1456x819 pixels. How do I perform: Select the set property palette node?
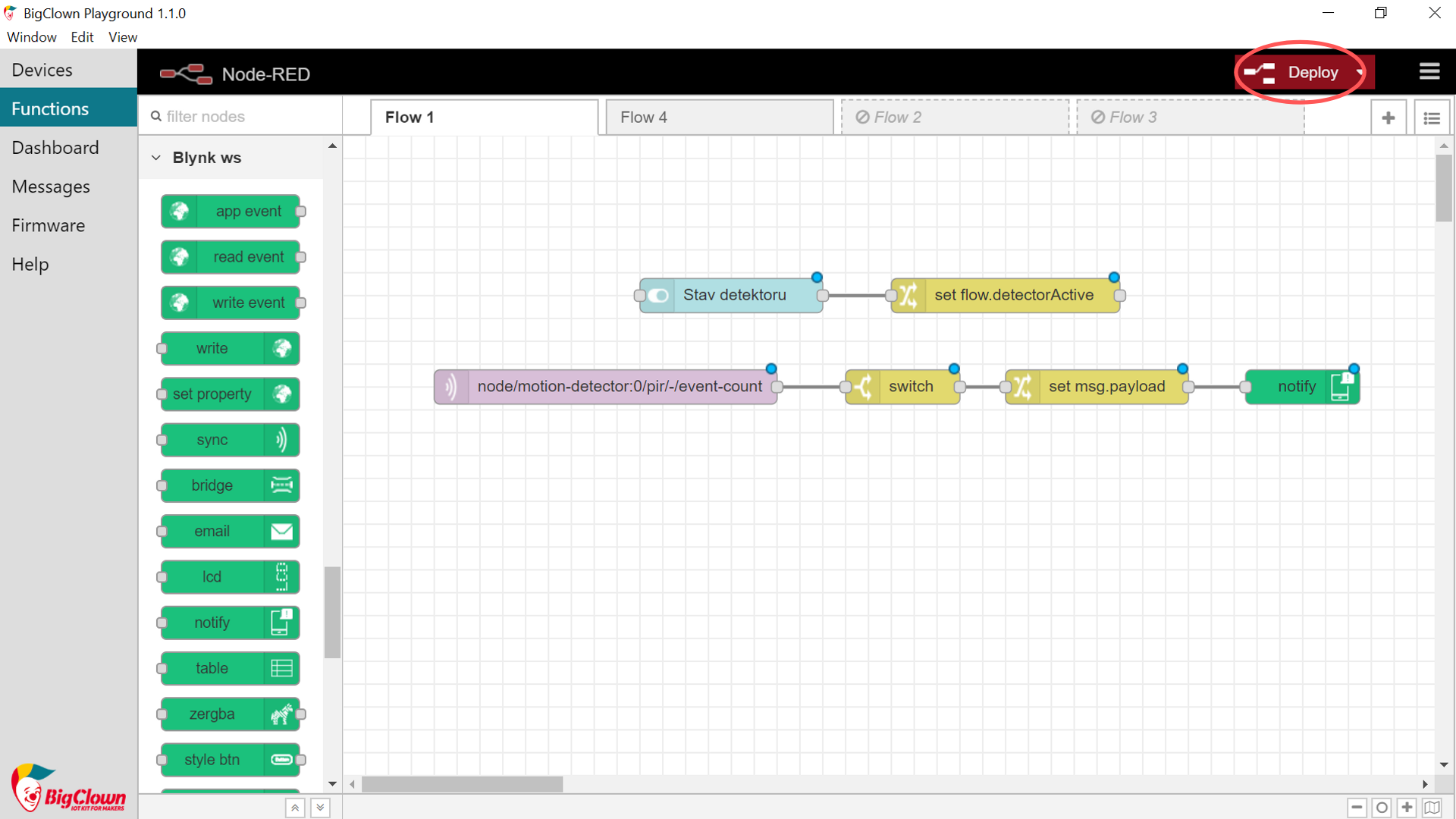pyautogui.click(x=230, y=394)
